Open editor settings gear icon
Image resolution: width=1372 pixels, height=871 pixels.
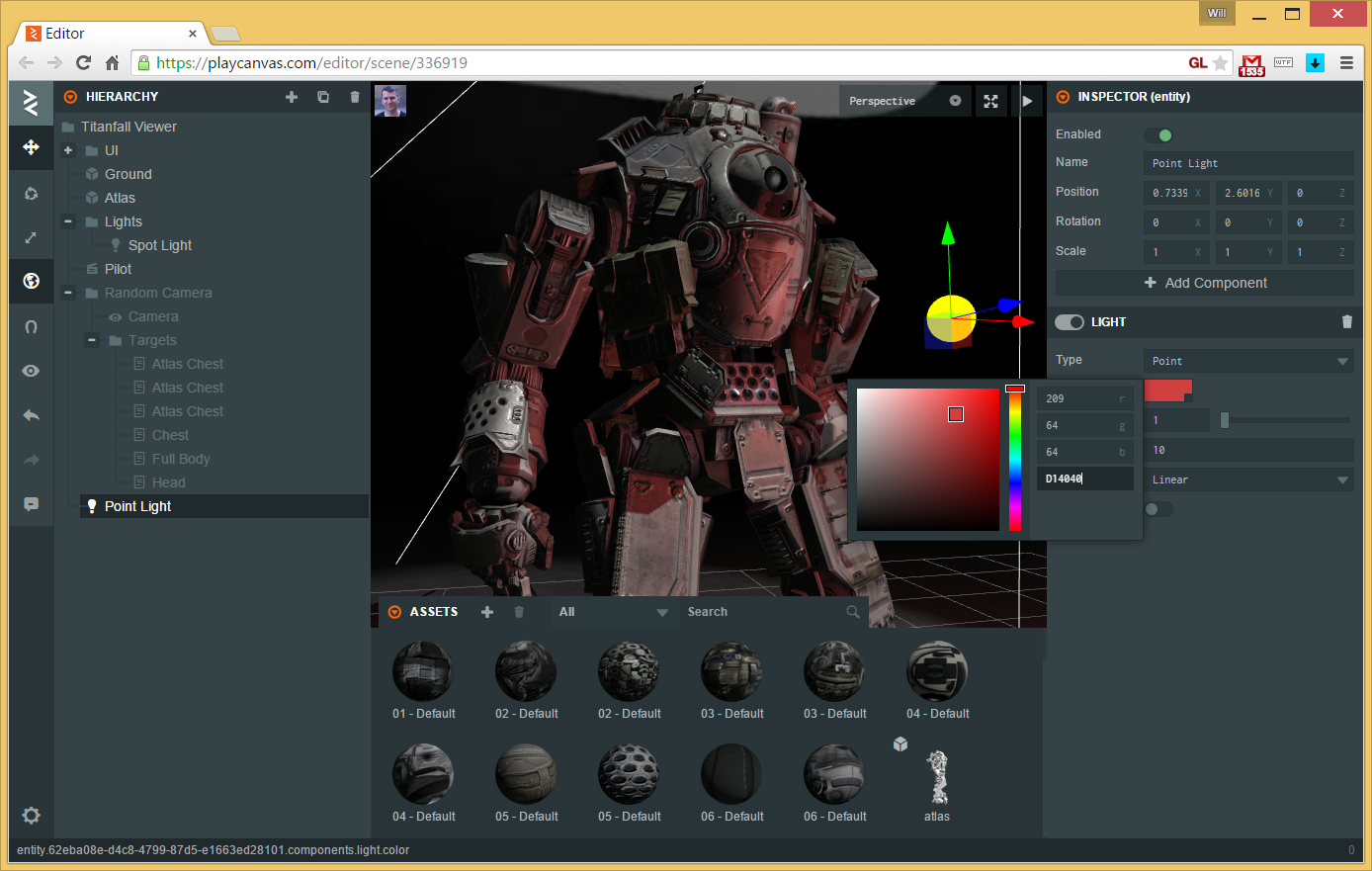[x=31, y=816]
